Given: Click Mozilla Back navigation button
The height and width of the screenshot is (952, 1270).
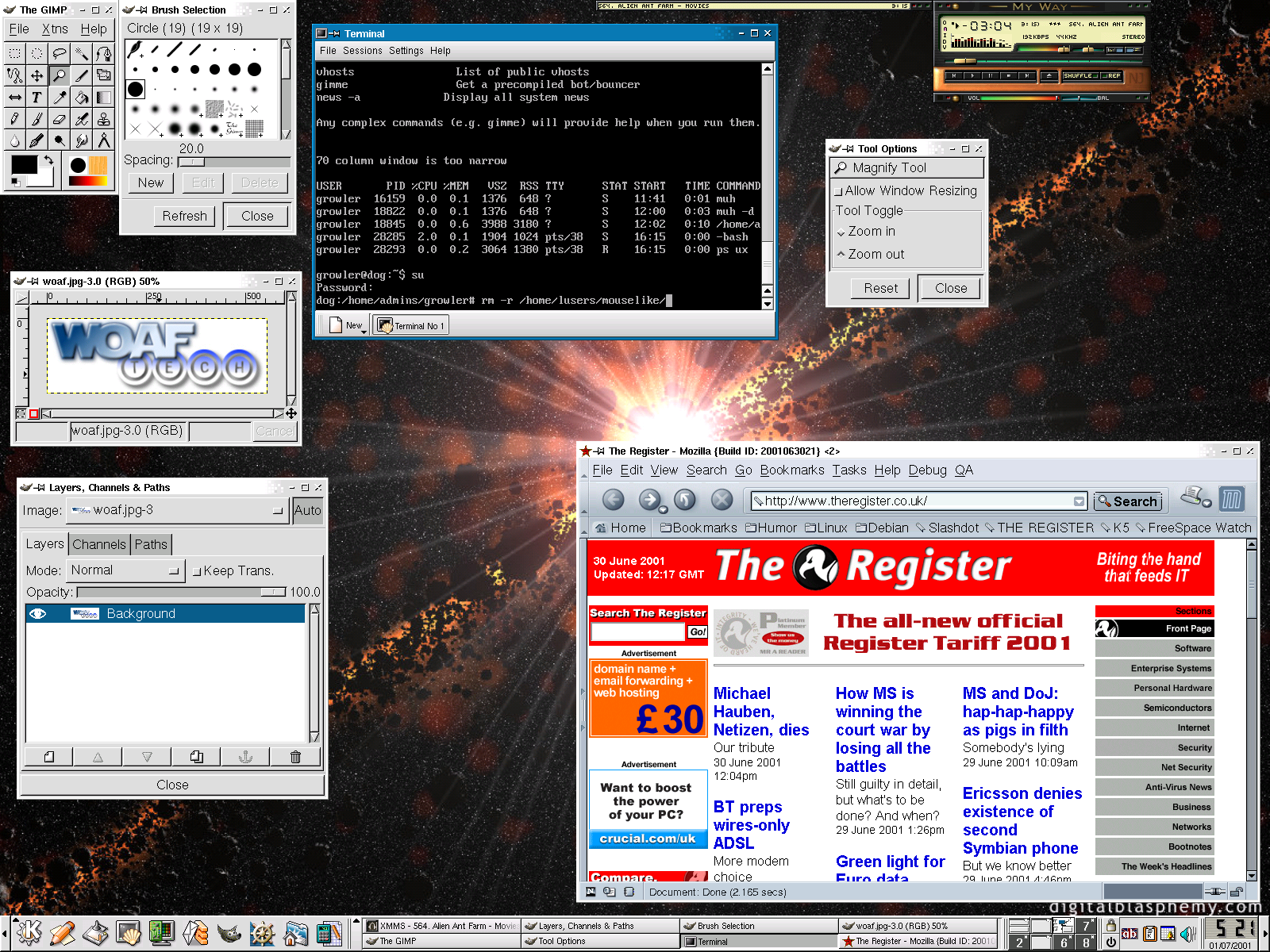Looking at the screenshot, I should [x=613, y=499].
